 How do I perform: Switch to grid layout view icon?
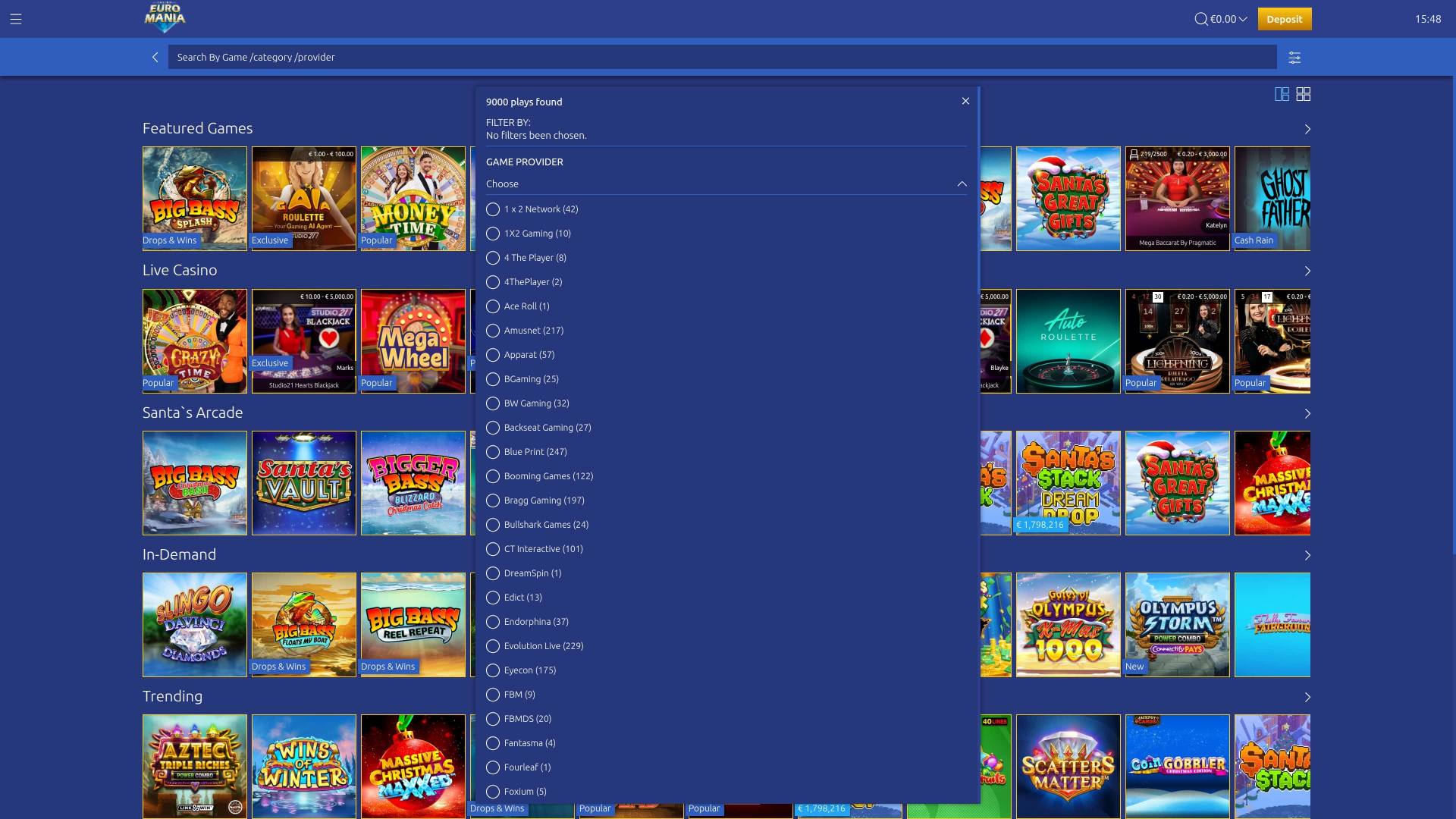point(1304,94)
